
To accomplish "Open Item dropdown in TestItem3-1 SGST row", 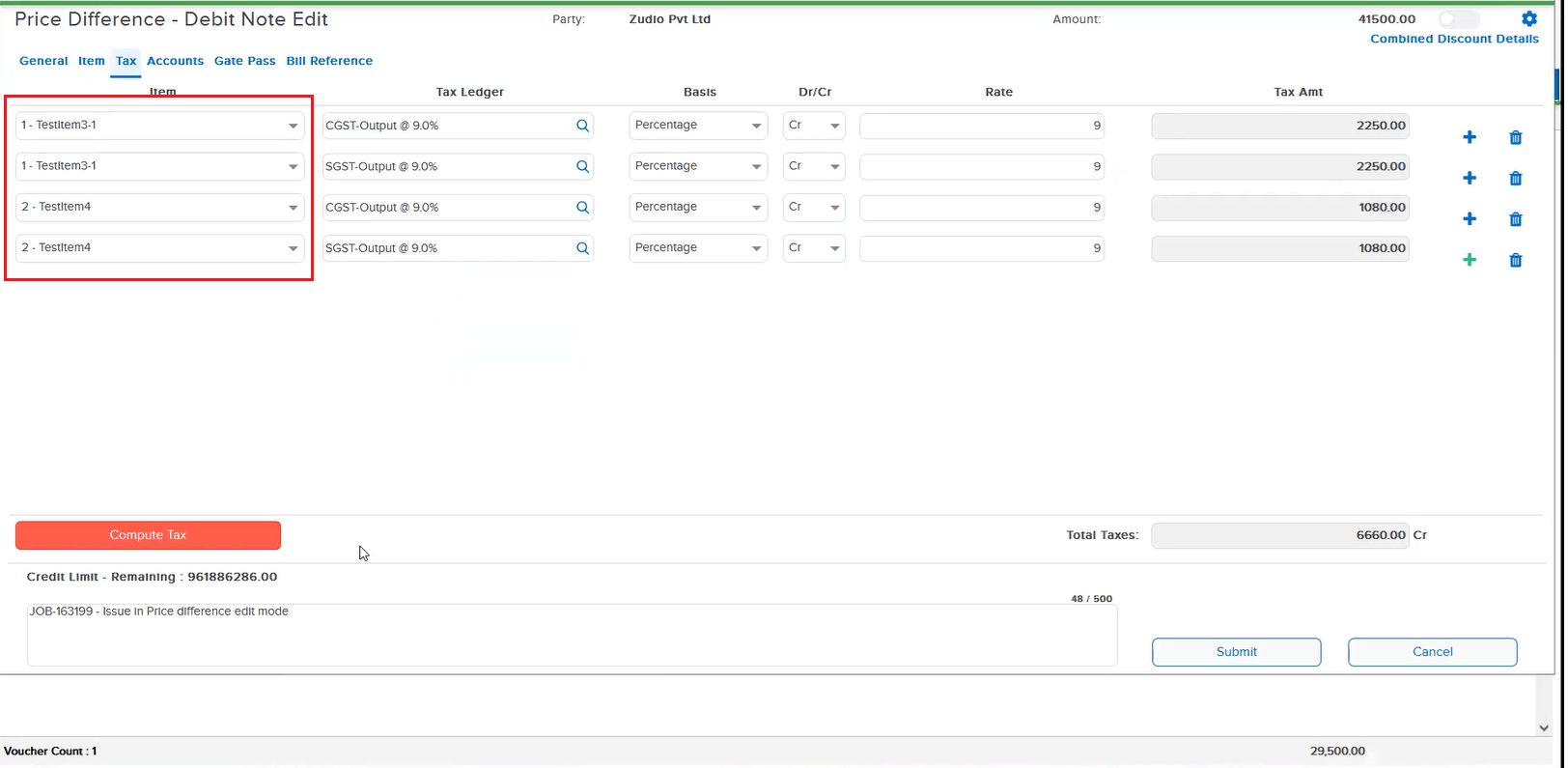I will pos(160,166).
